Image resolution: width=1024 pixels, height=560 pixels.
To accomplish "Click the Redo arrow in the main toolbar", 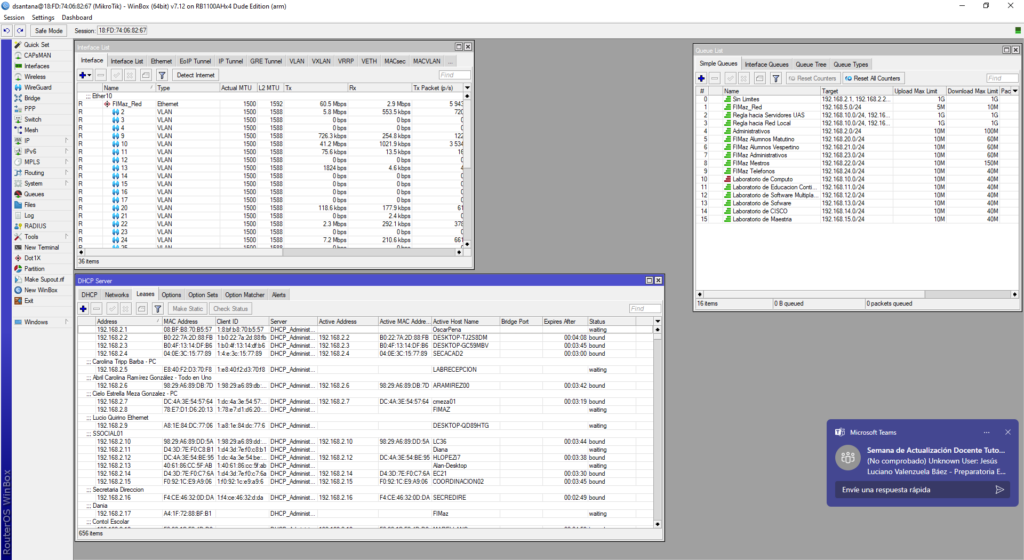I will pyautogui.click(x=20, y=31).
